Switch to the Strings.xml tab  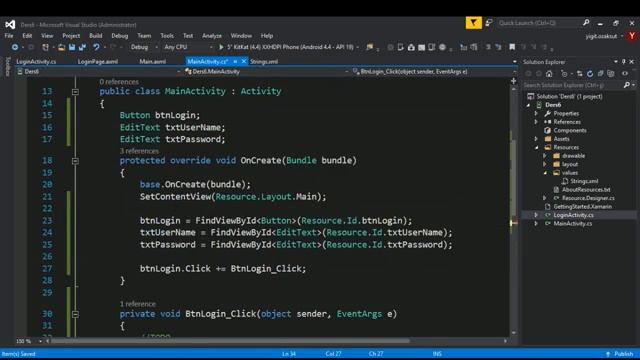264,62
